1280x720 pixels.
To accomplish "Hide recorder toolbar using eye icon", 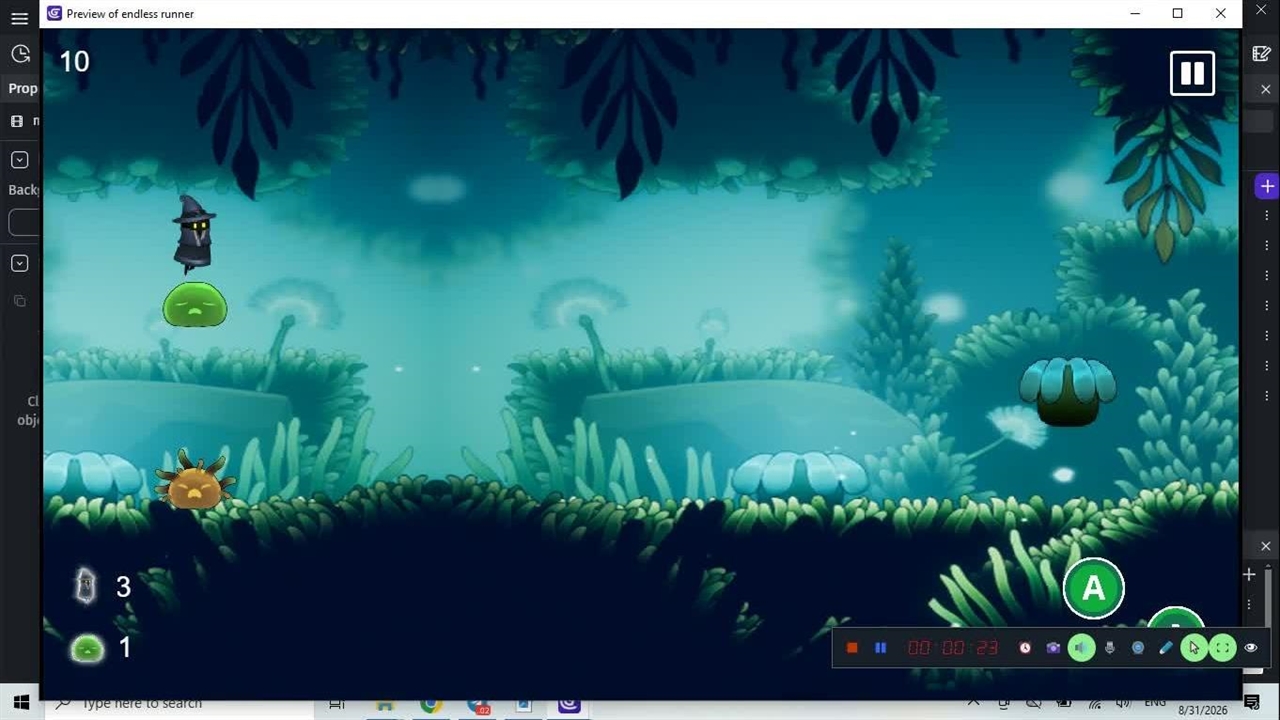I will (x=1250, y=648).
